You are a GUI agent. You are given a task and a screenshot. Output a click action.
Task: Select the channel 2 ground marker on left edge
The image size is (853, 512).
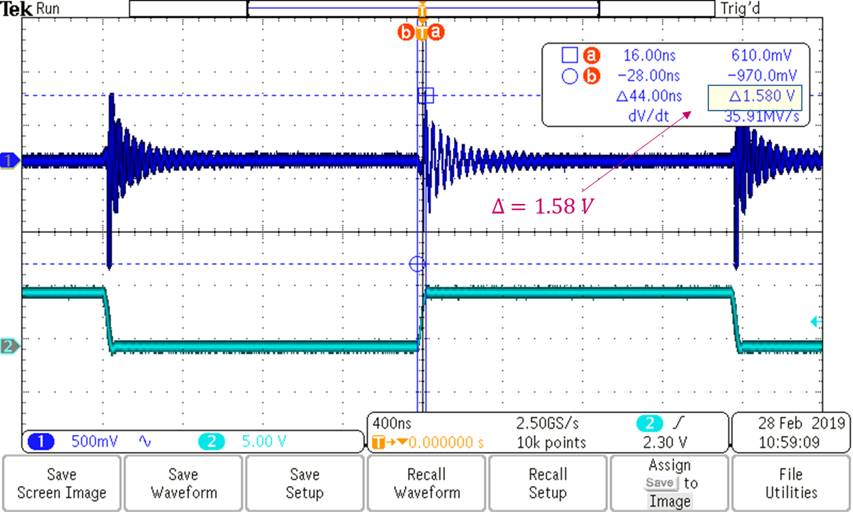click(10, 346)
